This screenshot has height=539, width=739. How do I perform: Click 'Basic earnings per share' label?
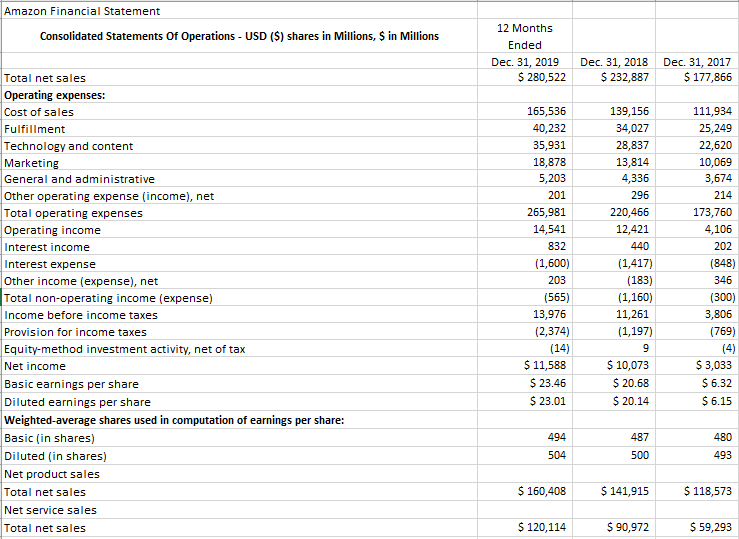[71, 384]
